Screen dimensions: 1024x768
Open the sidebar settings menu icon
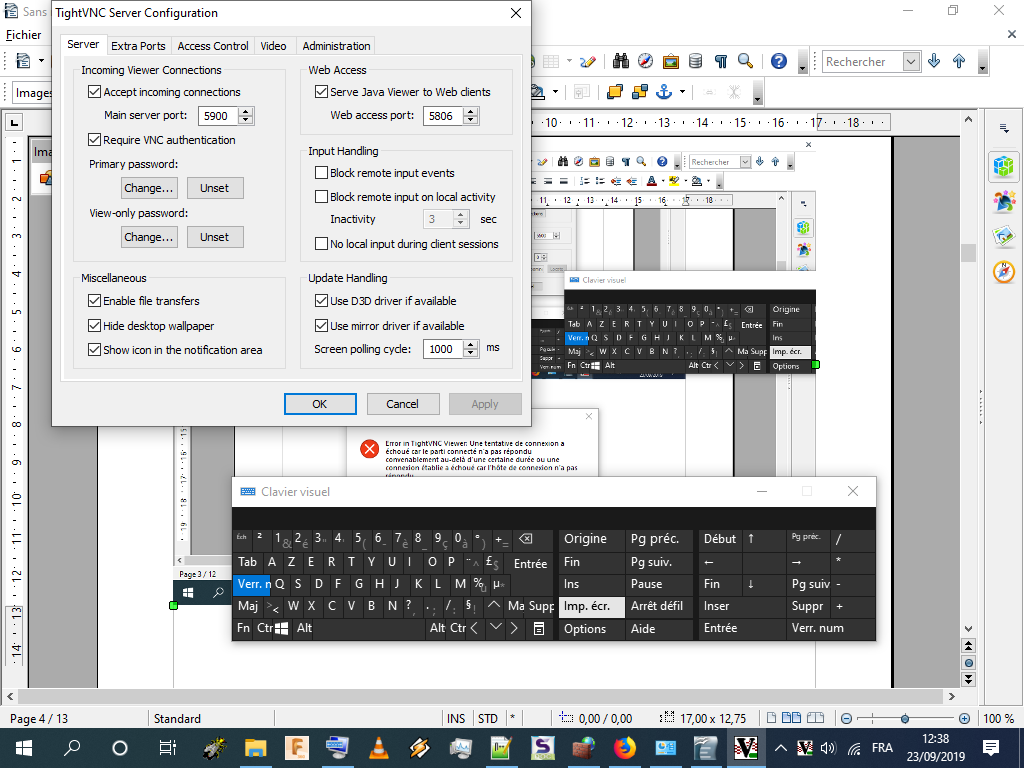1004,128
